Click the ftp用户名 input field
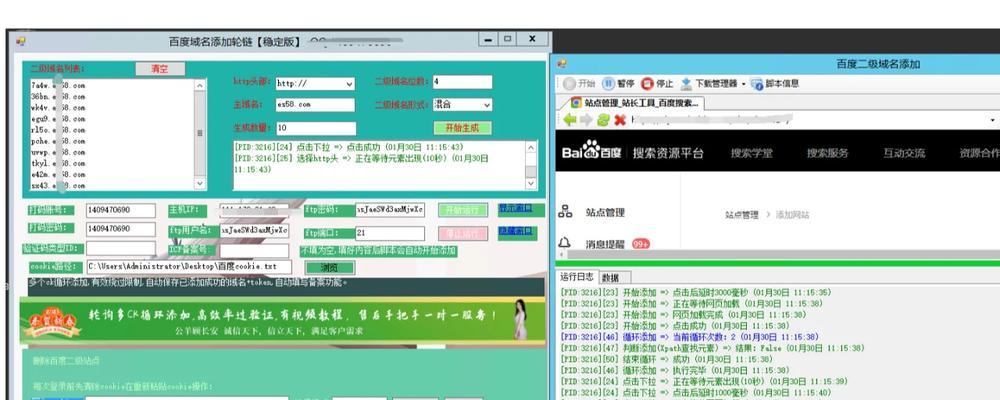Image resolution: width=1000 pixels, height=400 pixels. pos(254,230)
